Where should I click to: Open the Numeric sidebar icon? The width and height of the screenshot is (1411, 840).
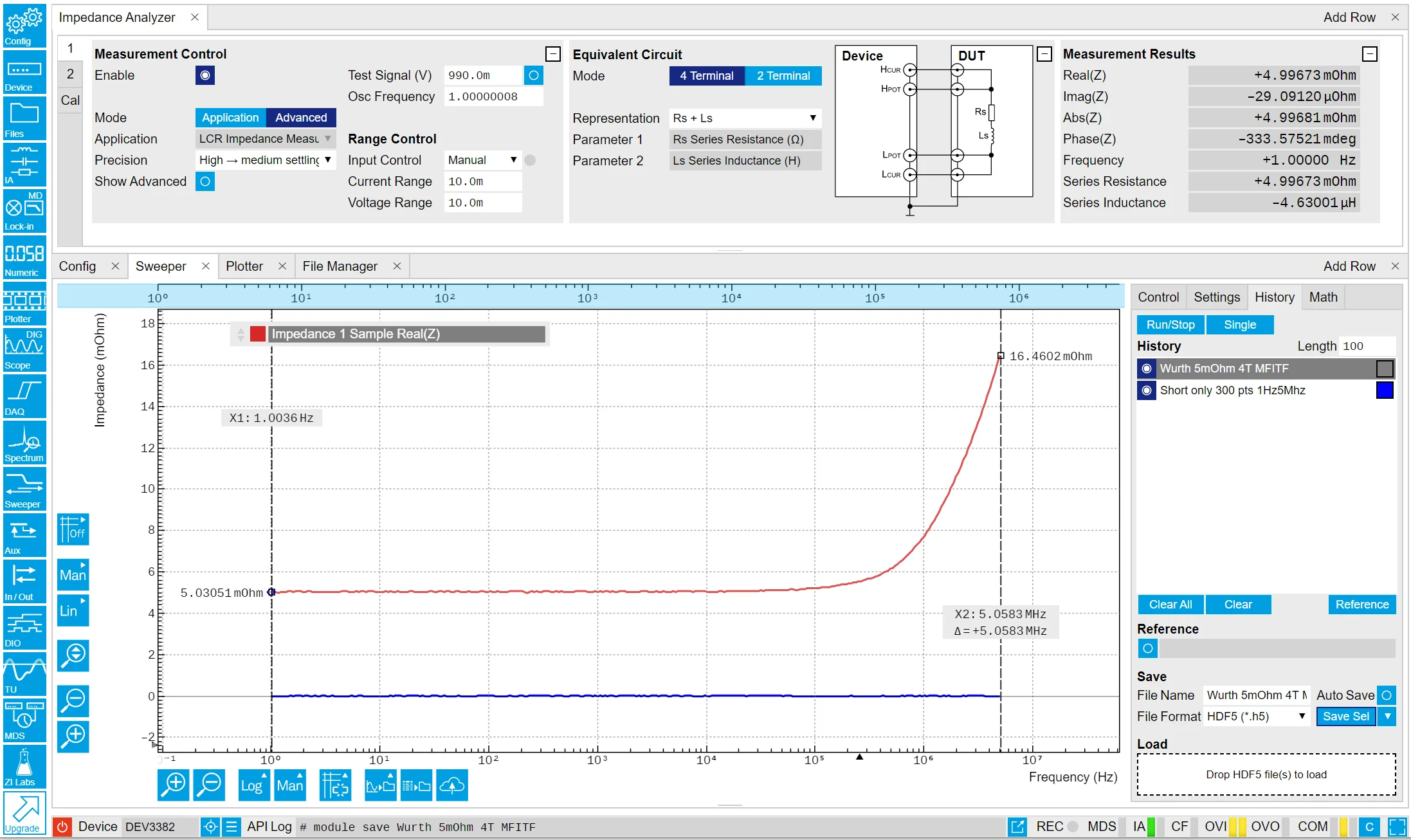(x=24, y=257)
